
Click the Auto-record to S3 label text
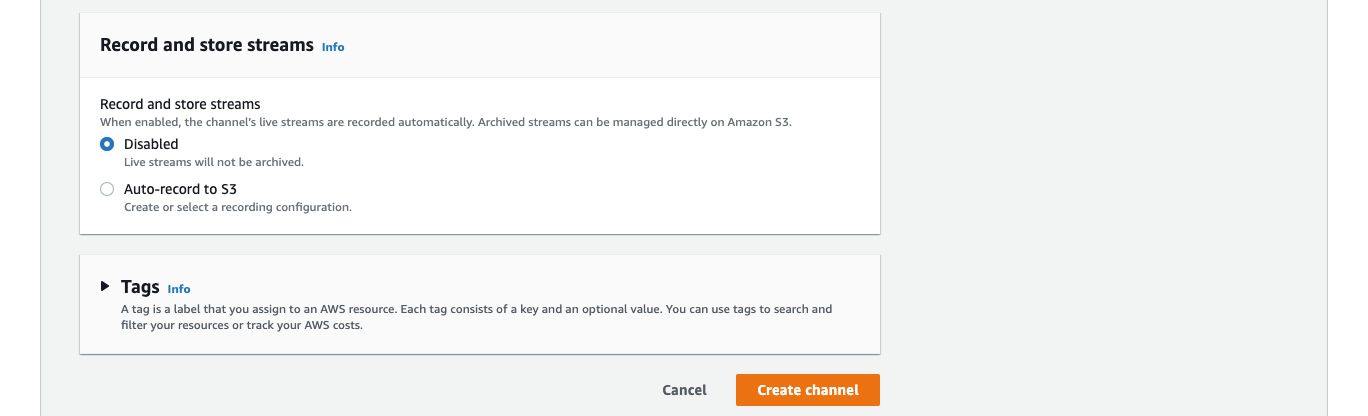click(180, 188)
